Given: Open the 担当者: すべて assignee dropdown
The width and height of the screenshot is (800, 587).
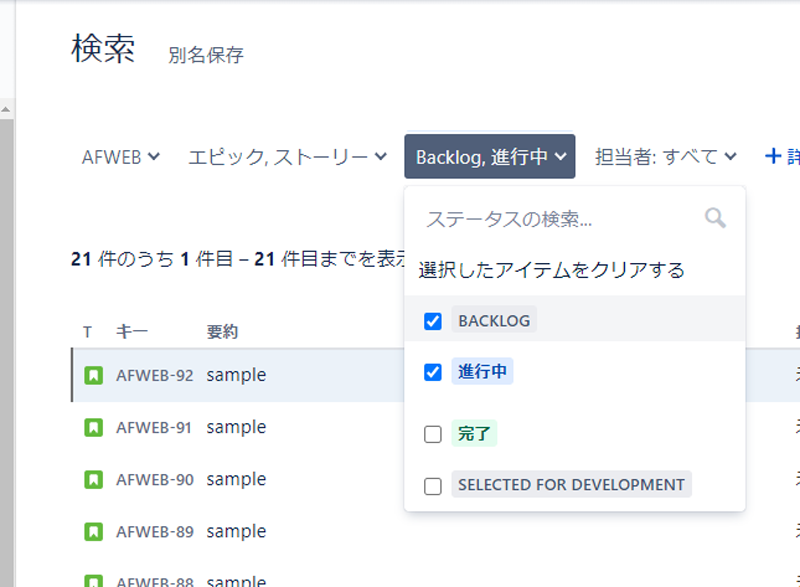Looking at the screenshot, I should 666,157.
